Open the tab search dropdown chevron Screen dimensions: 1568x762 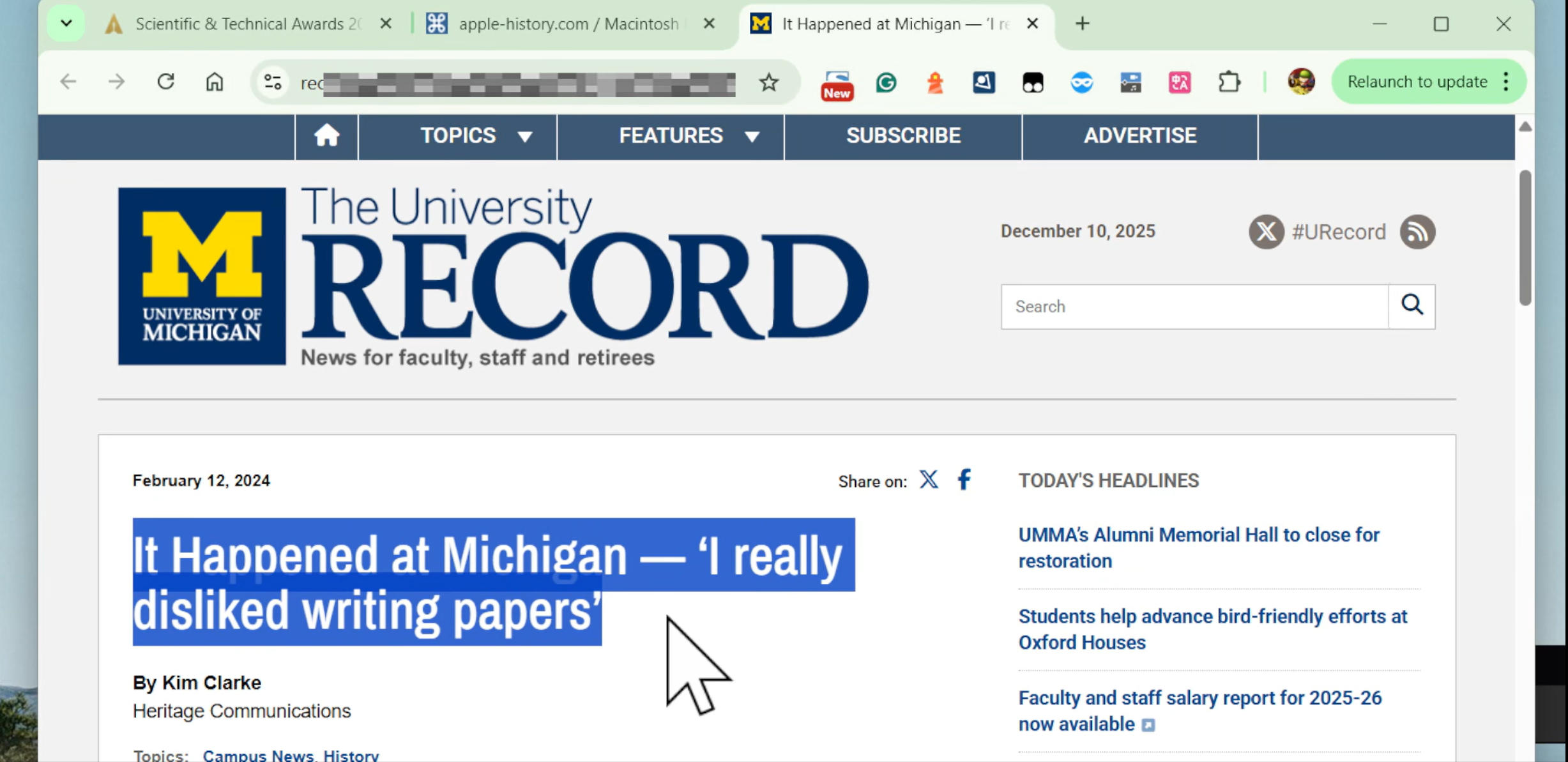click(x=66, y=24)
